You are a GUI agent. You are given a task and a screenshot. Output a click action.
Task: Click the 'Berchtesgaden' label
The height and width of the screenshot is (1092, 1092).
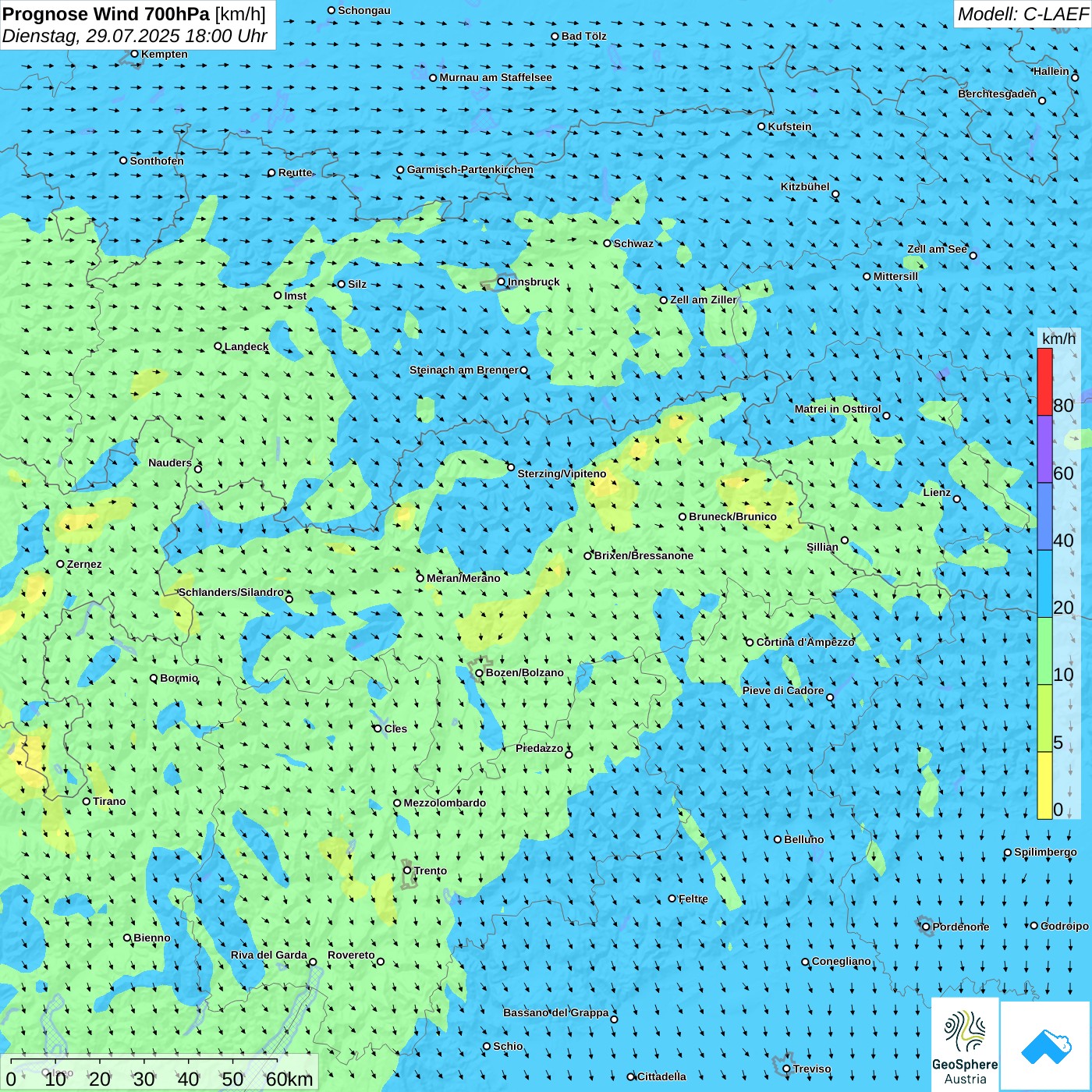click(998, 94)
